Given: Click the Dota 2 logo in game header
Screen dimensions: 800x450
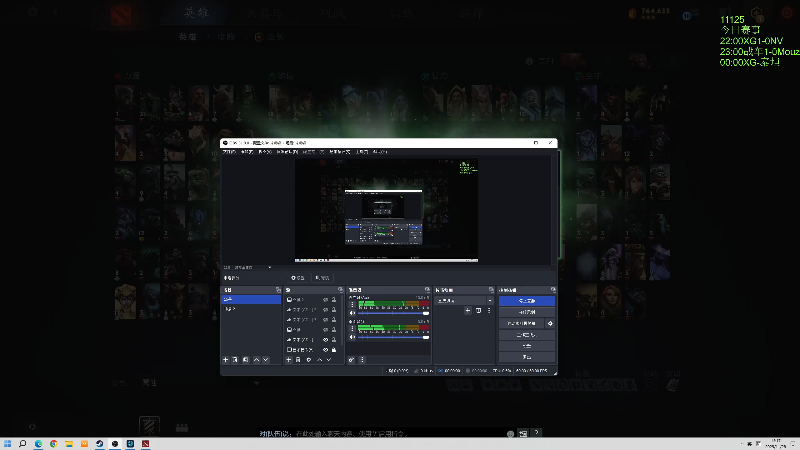Looking at the screenshot, I should click(x=122, y=14).
